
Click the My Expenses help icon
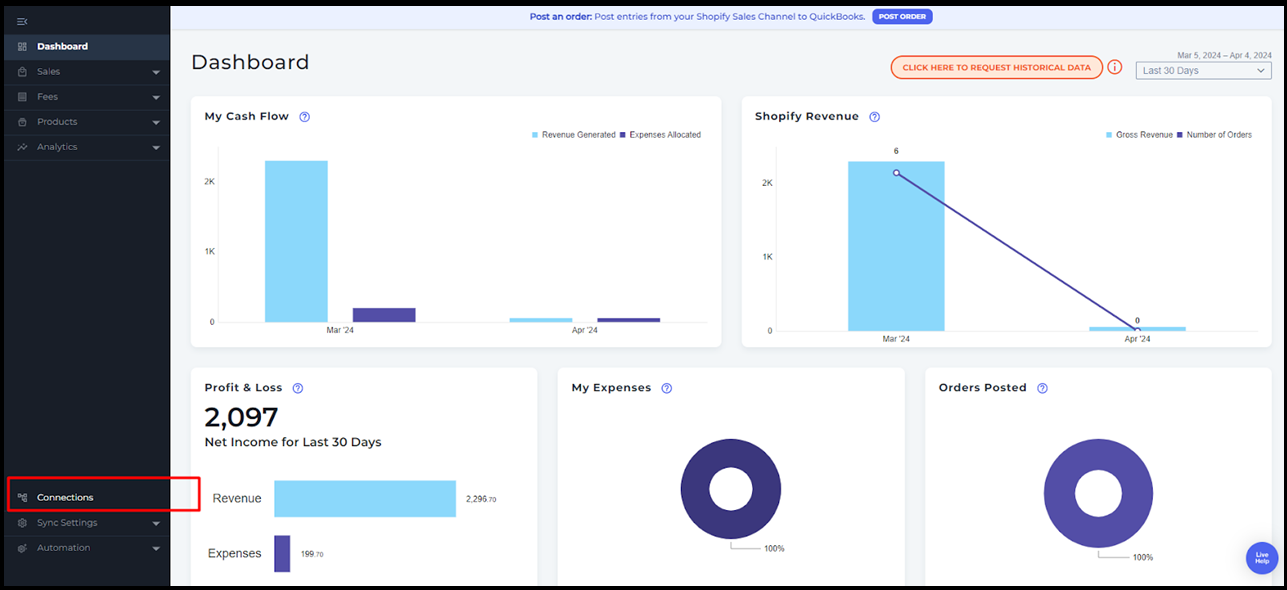pyautogui.click(x=667, y=388)
